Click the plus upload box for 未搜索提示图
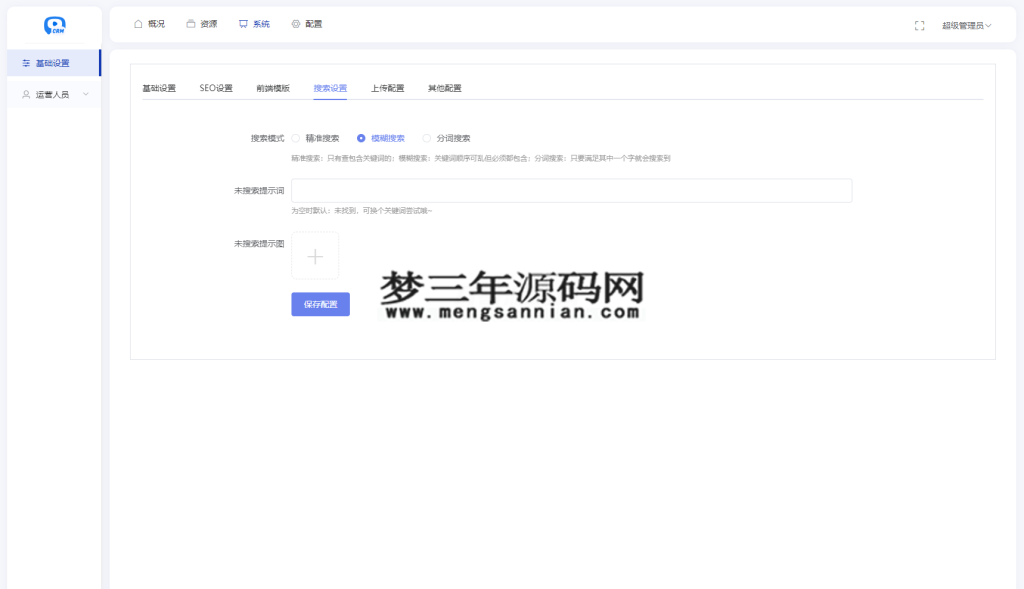 coord(315,256)
